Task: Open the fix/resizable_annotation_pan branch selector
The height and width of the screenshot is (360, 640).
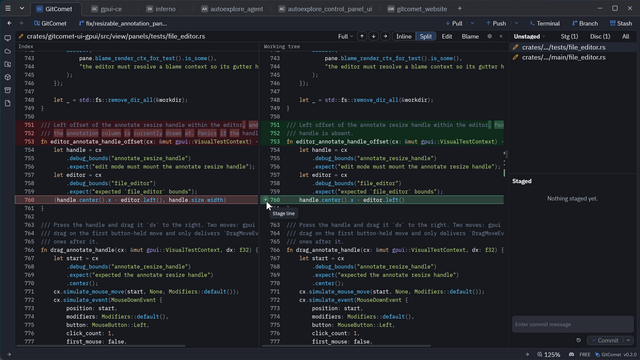Action: click(123, 23)
